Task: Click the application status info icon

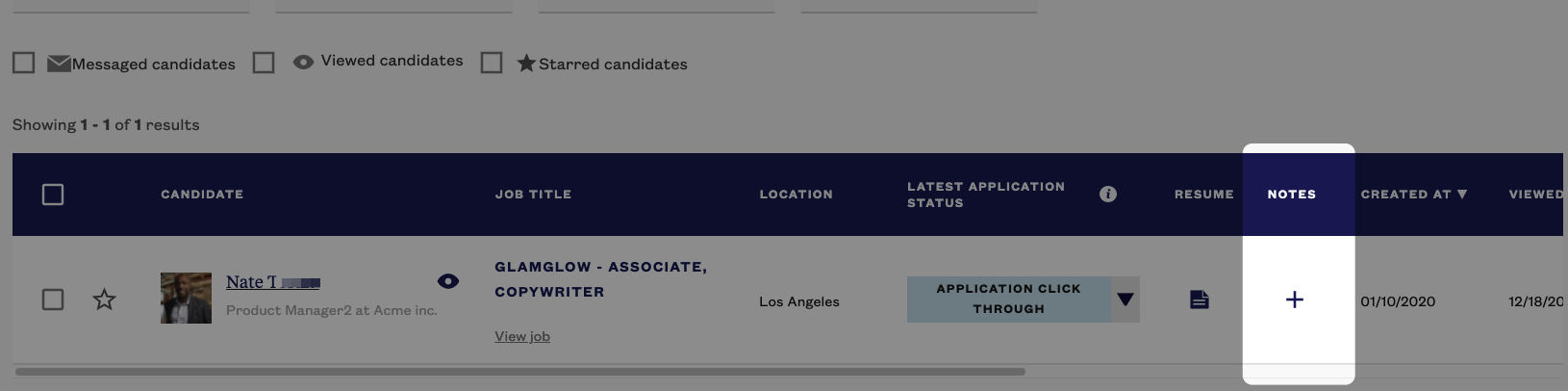Action: pos(1108,194)
